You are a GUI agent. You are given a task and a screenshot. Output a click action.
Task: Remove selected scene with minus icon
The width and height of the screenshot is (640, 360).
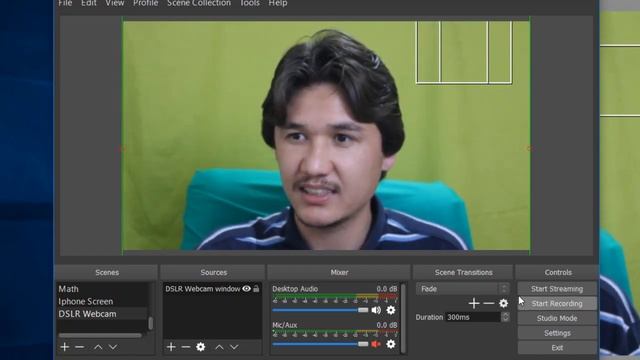pos(80,347)
